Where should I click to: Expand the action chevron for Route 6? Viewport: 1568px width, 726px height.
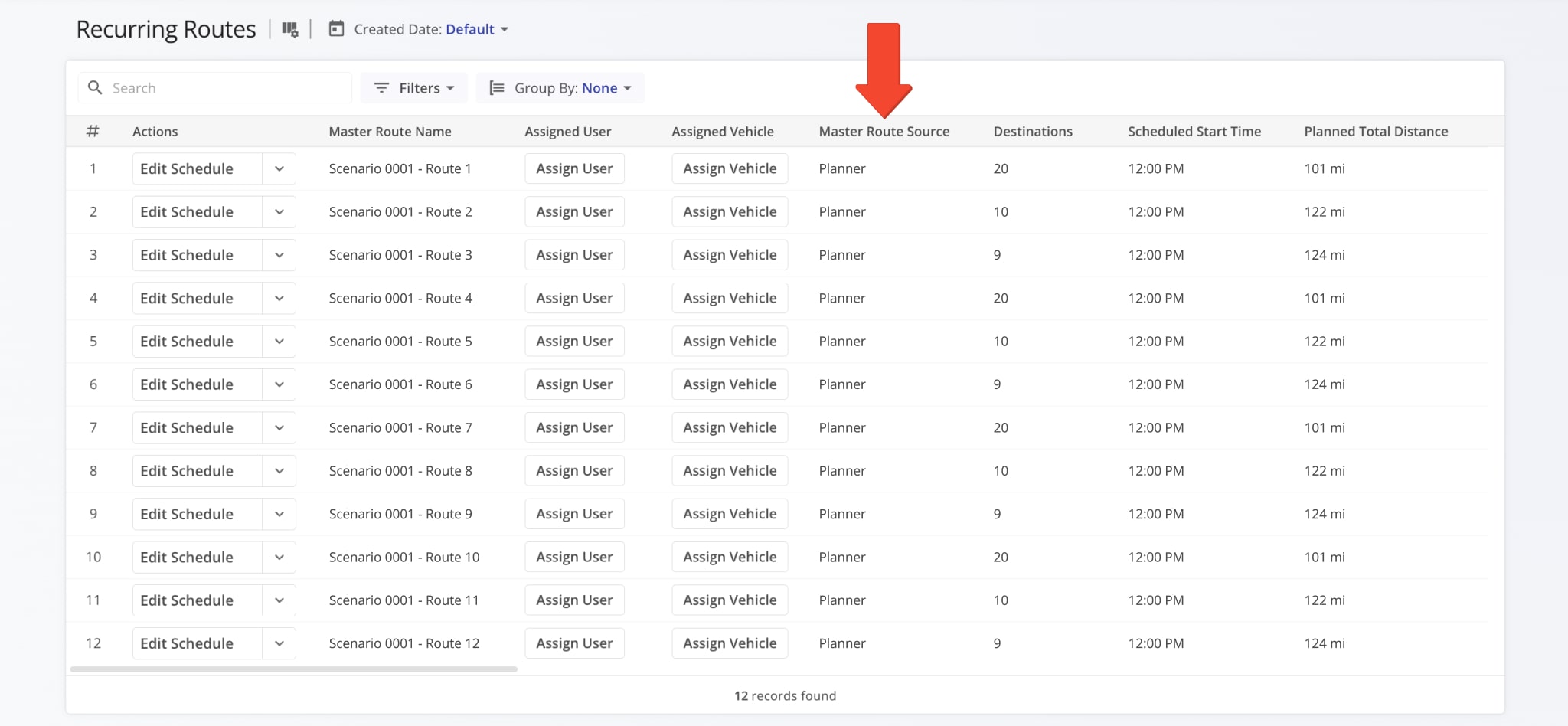click(x=279, y=384)
